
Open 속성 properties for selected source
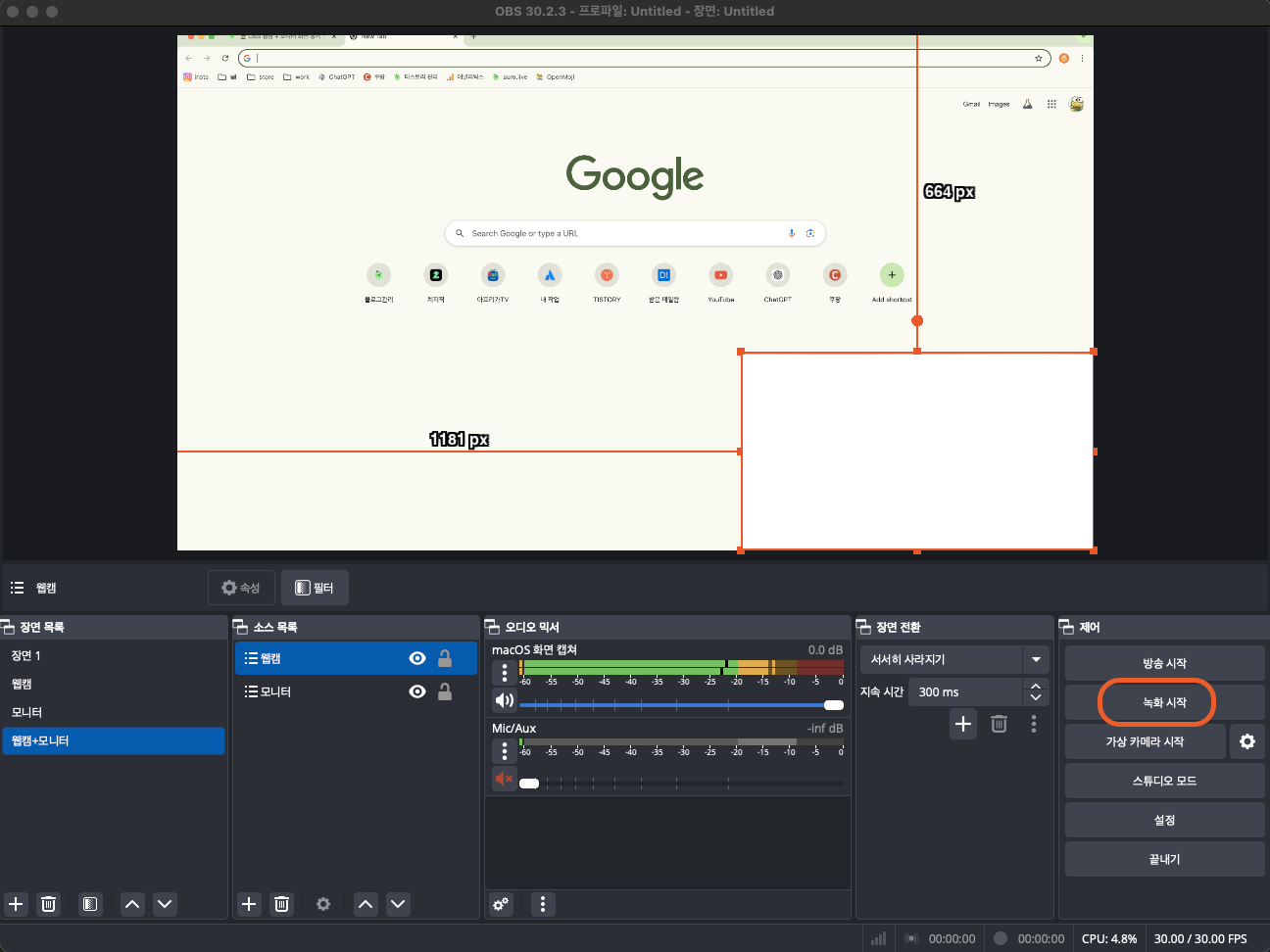241,588
